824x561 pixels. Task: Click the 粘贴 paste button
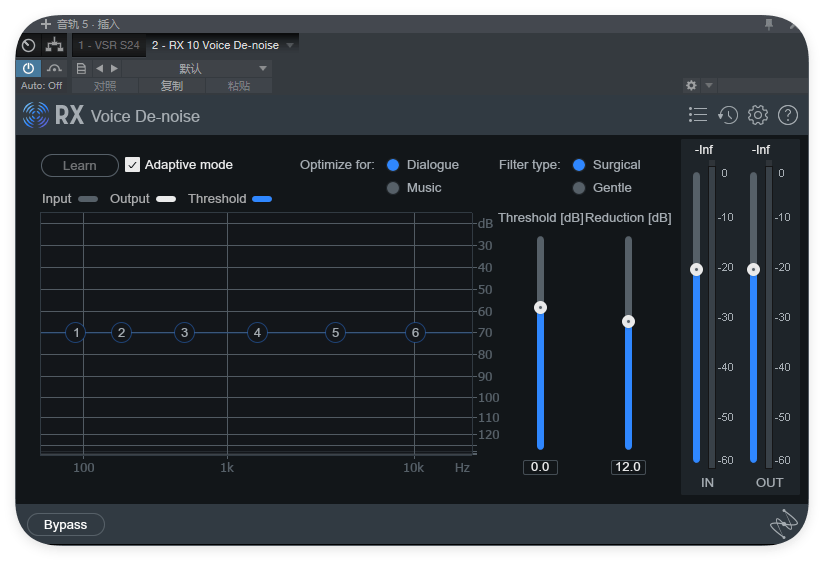[239, 86]
